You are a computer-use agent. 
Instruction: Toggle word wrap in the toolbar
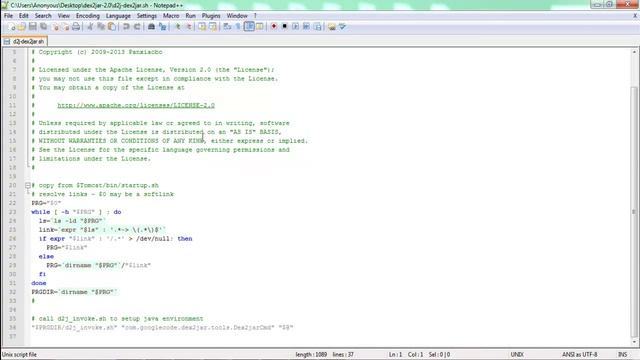pos(227,27)
